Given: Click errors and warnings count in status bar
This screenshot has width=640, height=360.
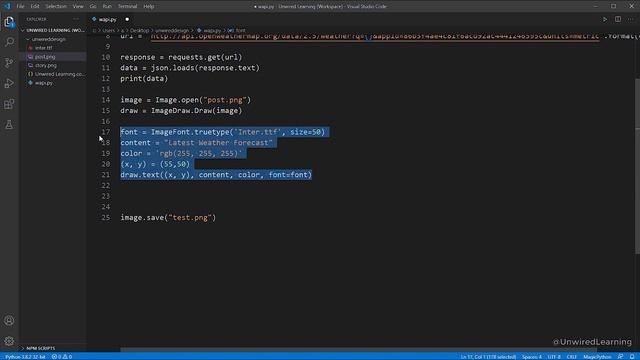Looking at the screenshot, I should tap(62, 357).
